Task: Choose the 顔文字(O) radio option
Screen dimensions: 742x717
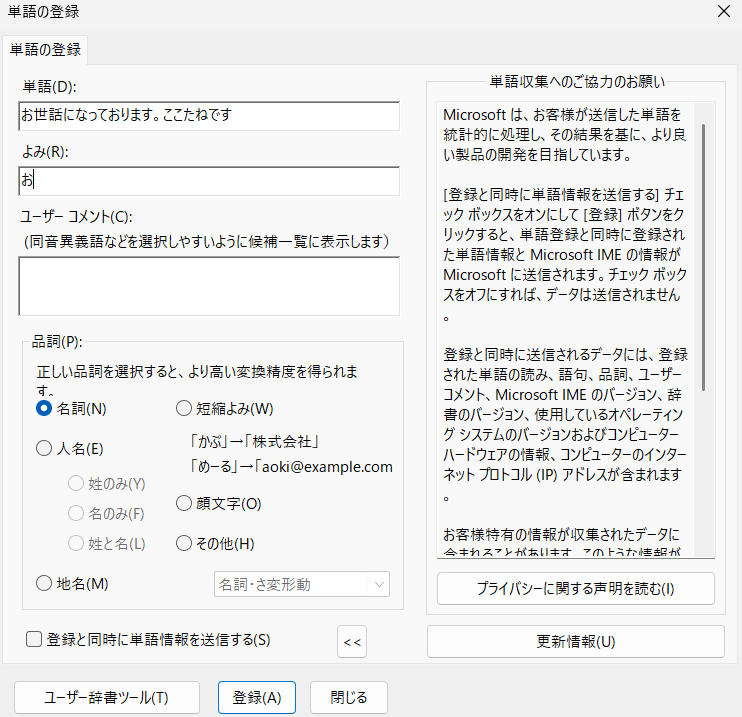Action: (183, 503)
